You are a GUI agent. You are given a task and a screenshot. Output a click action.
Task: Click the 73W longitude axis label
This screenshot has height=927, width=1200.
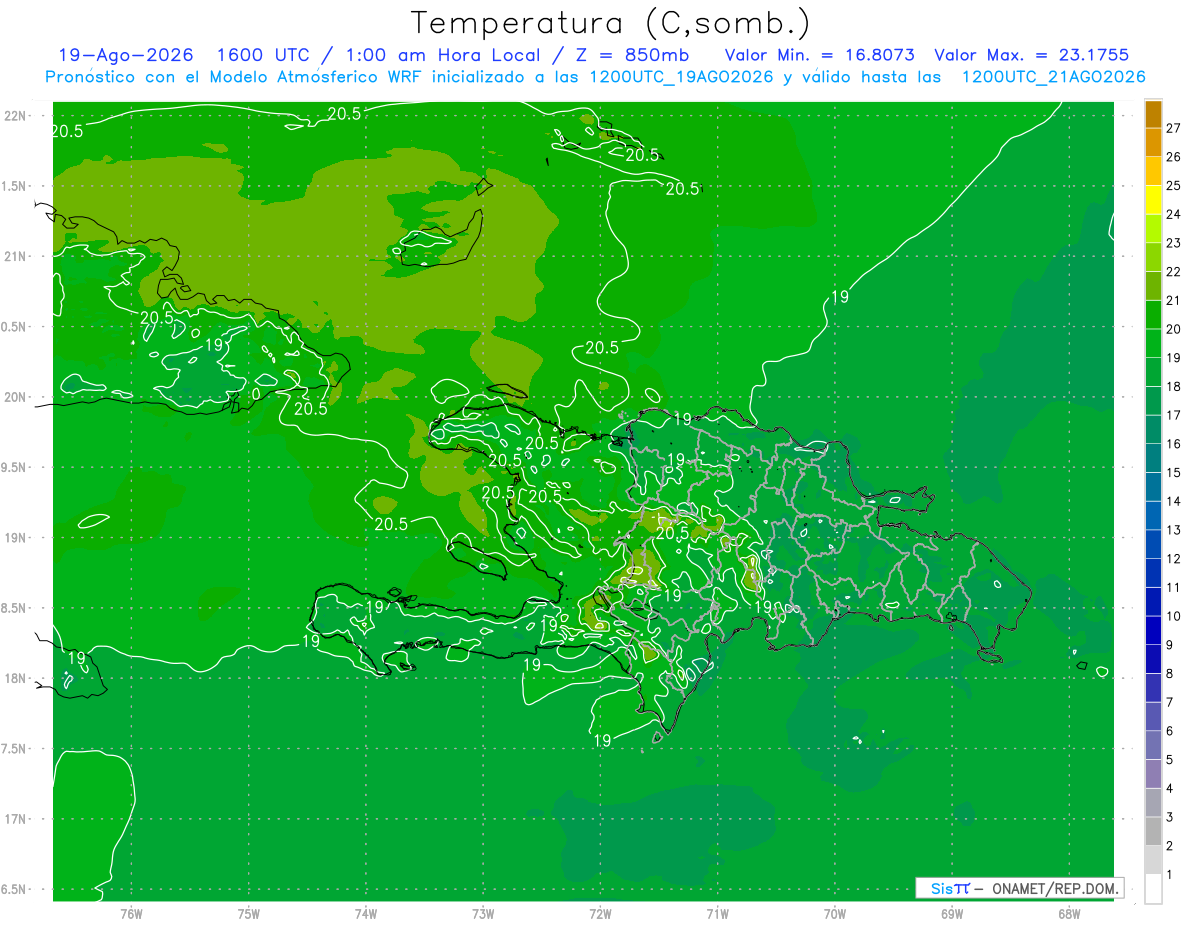(483, 913)
